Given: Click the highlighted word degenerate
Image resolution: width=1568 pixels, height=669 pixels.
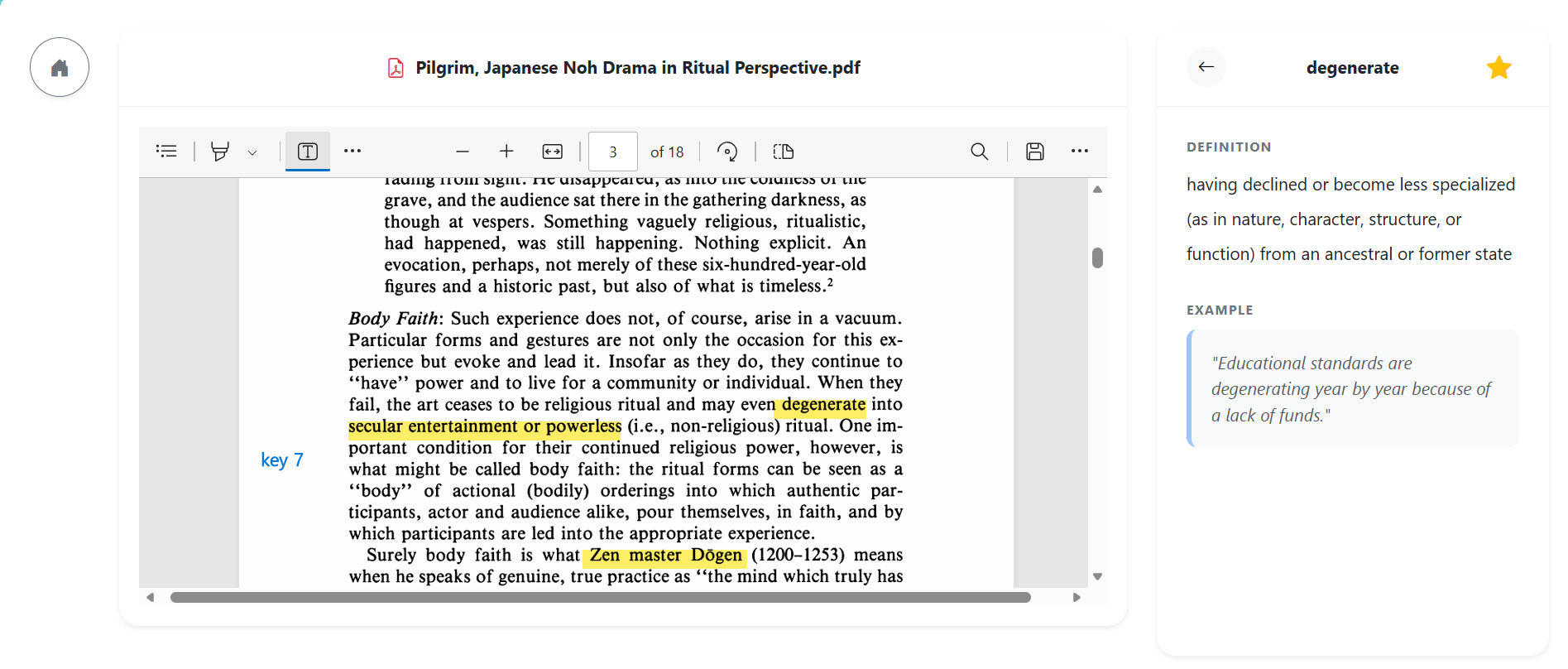Looking at the screenshot, I should [823, 405].
